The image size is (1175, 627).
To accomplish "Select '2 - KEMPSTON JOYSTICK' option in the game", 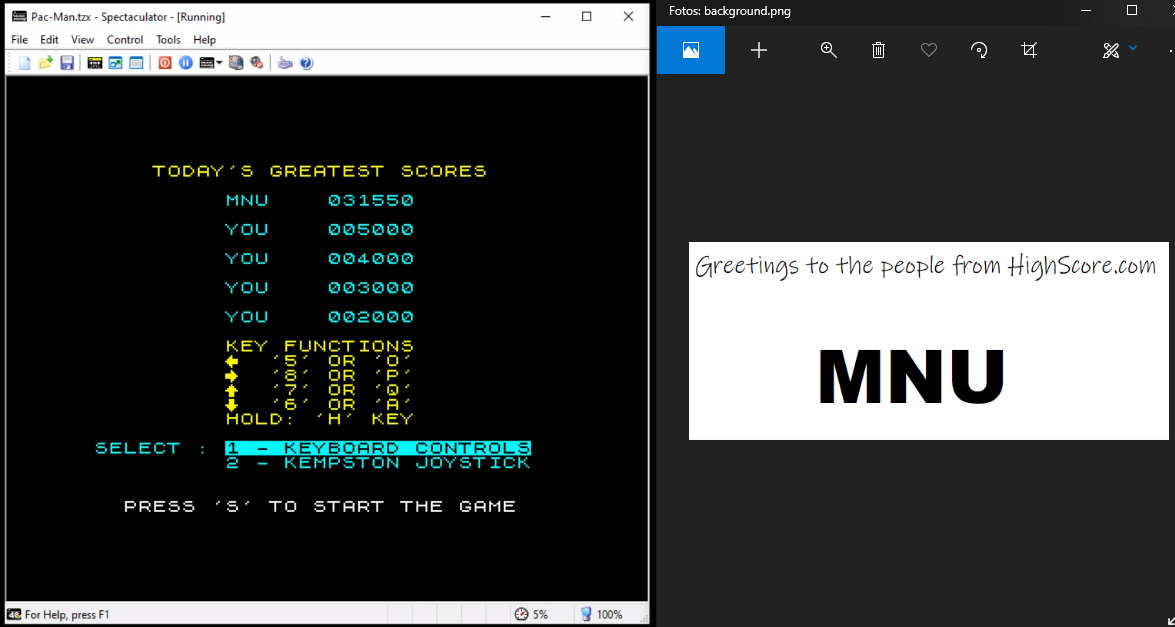I will tap(378, 463).
